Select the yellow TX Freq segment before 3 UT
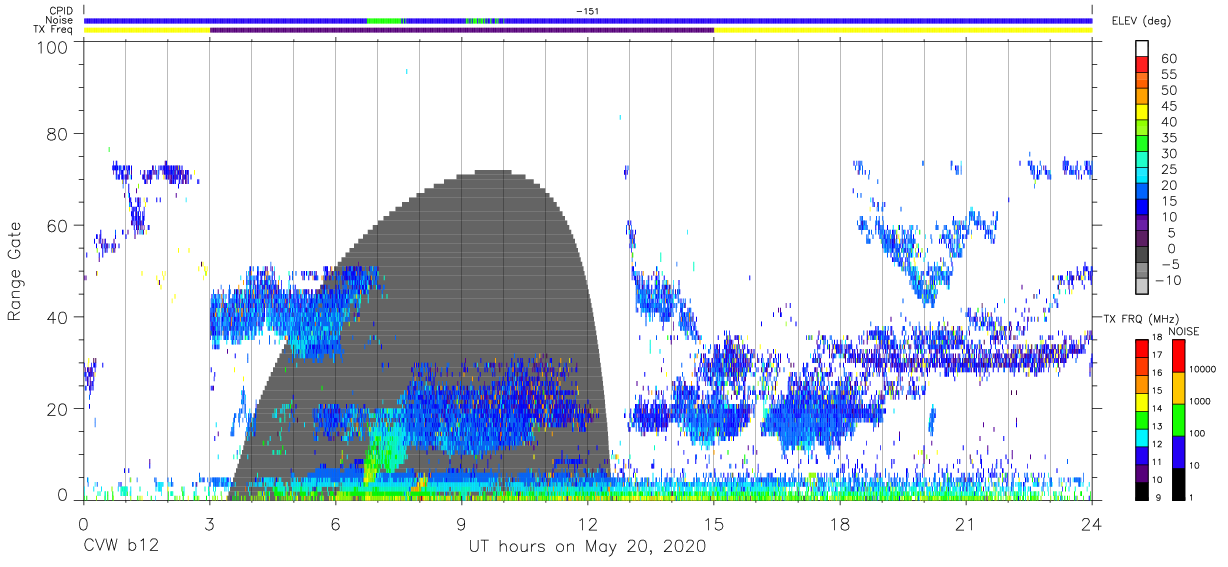The width and height of the screenshot is (1228, 567). [x=147, y=30]
